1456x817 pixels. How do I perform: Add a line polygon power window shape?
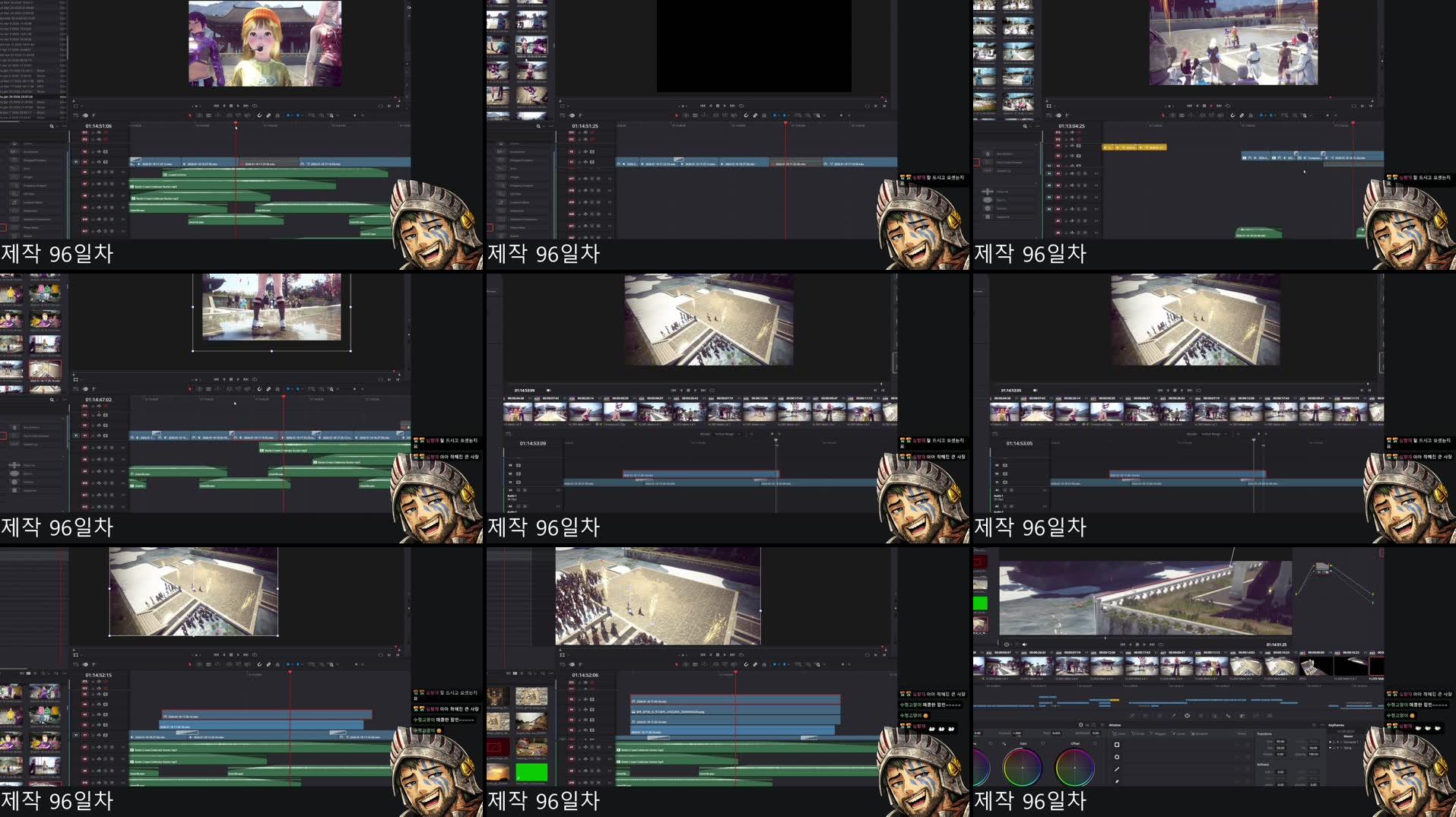coord(1117,769)
